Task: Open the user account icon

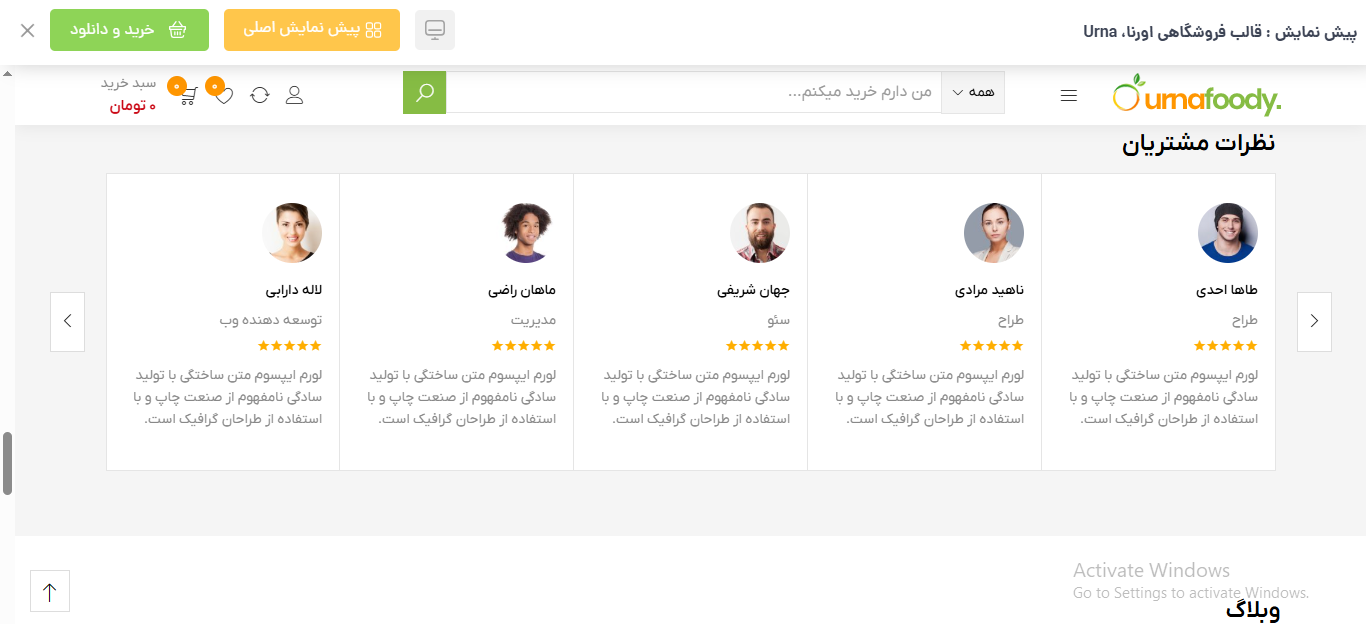Action: click(x=294, y=95)
